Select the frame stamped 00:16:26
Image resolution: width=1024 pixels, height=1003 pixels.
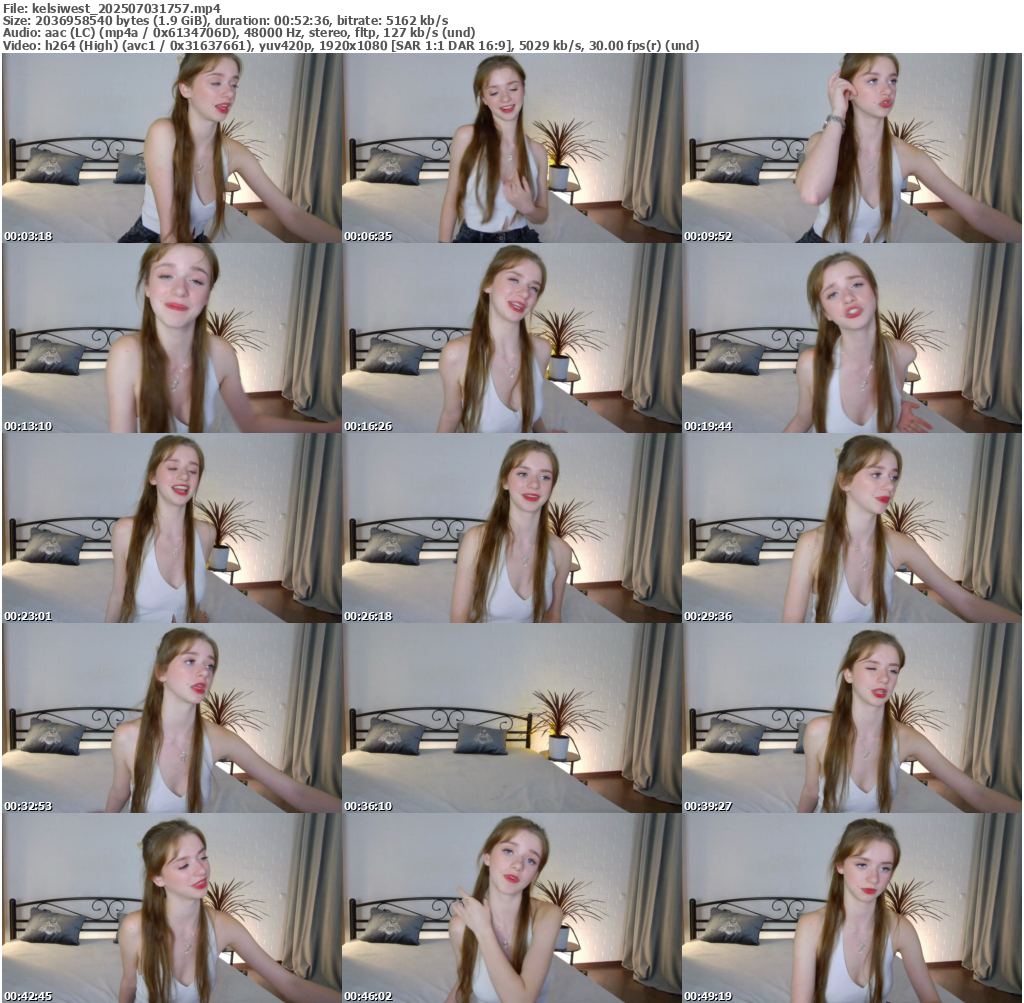[x=512, y=338]
